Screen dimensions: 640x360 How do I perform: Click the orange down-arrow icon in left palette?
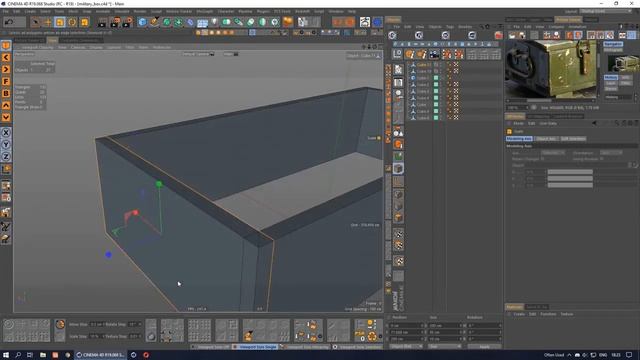pos(6,118)
